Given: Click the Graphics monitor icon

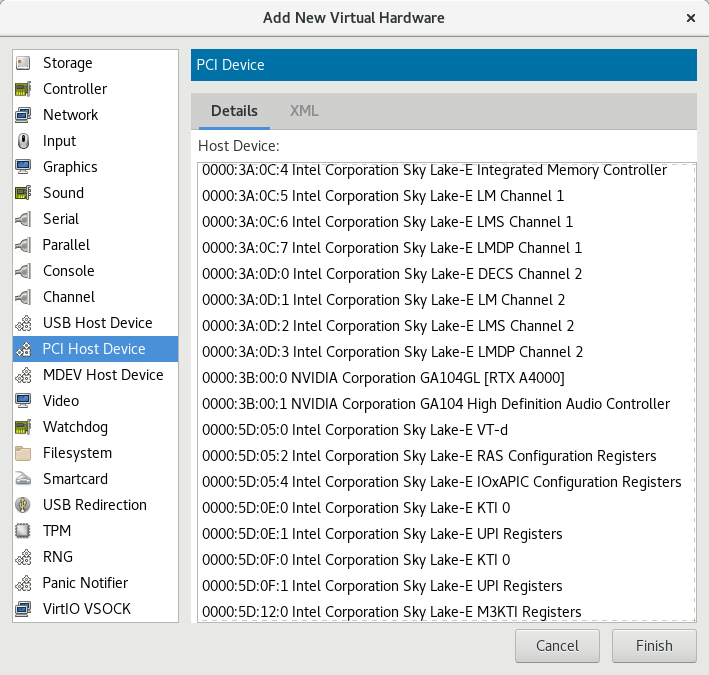Looking at the screenshot, I should [24, 167].
